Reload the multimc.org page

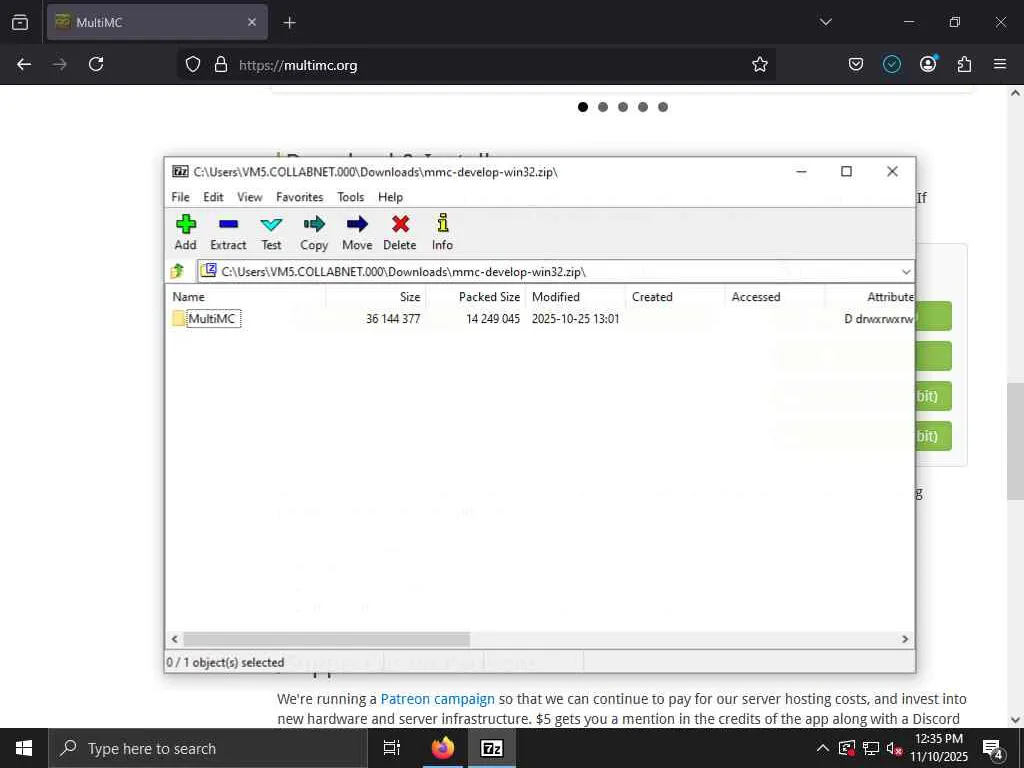(x=96, y=64)
